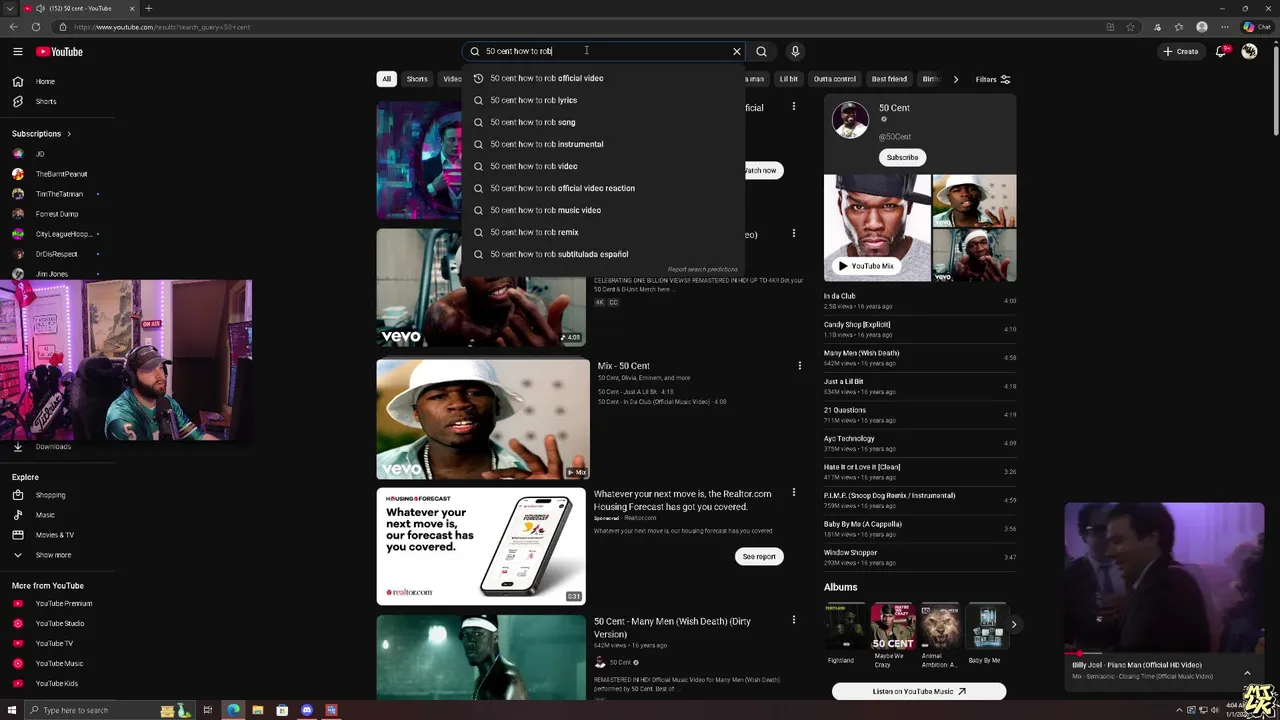Viewport: 1280px width, 720px height.
Task: Reload the page in browser toolbar
Action: (36, 27)
